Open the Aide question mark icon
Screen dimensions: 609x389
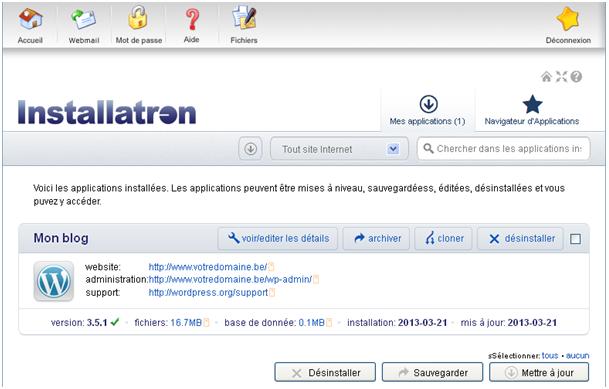pyautogui.click(x=192, y=19)
